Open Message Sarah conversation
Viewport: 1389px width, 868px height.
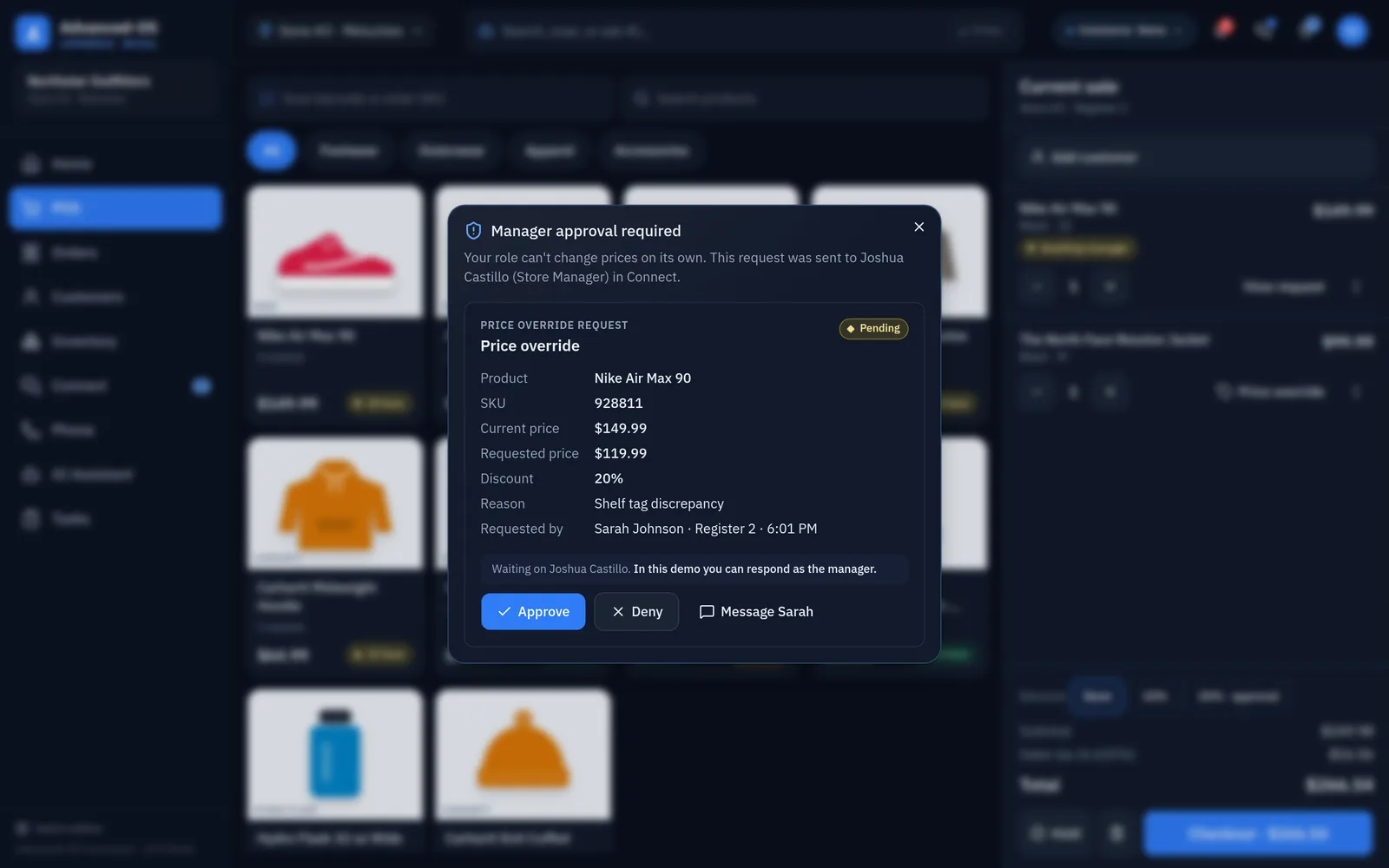pos(756,612)
